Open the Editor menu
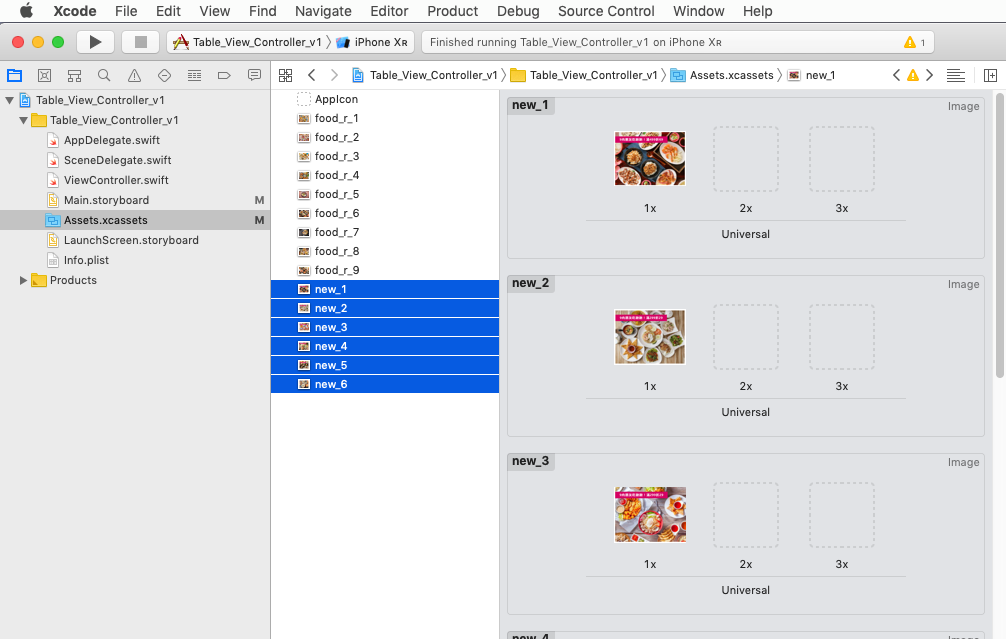This screenshot has width=1006, height=639. point(389,11)
